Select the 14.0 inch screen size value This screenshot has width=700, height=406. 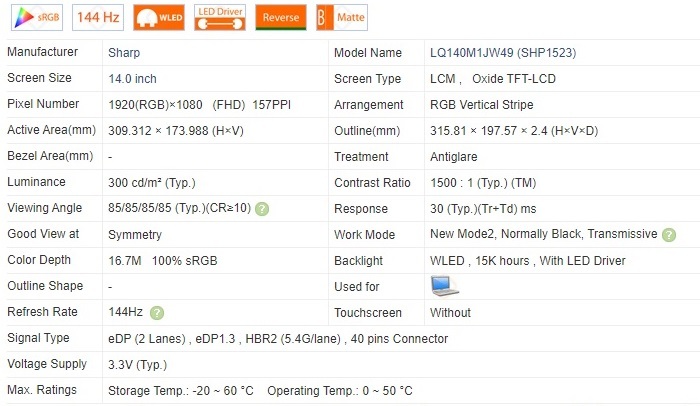133,79
